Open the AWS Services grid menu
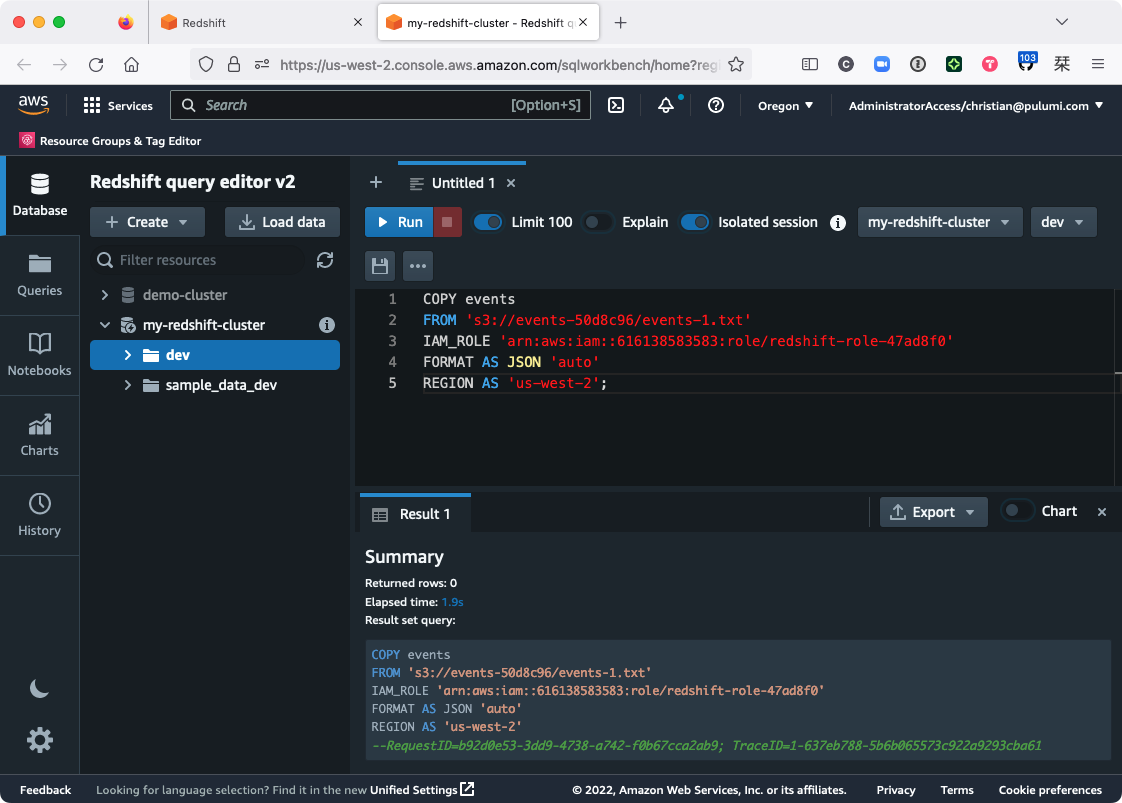1122x803 pixels. (118, 105)
